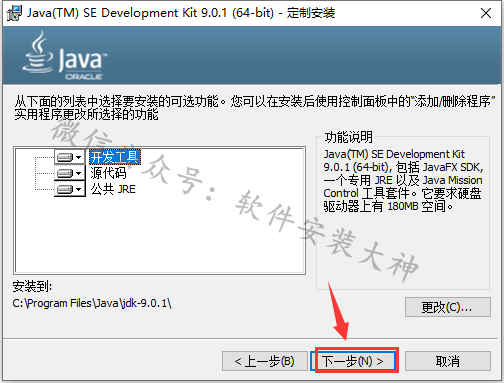The width and height of the screenshot is (504, 383).
Task: Open the 公共 JRE feature drive icon dropdown
Action: point(70,189)
